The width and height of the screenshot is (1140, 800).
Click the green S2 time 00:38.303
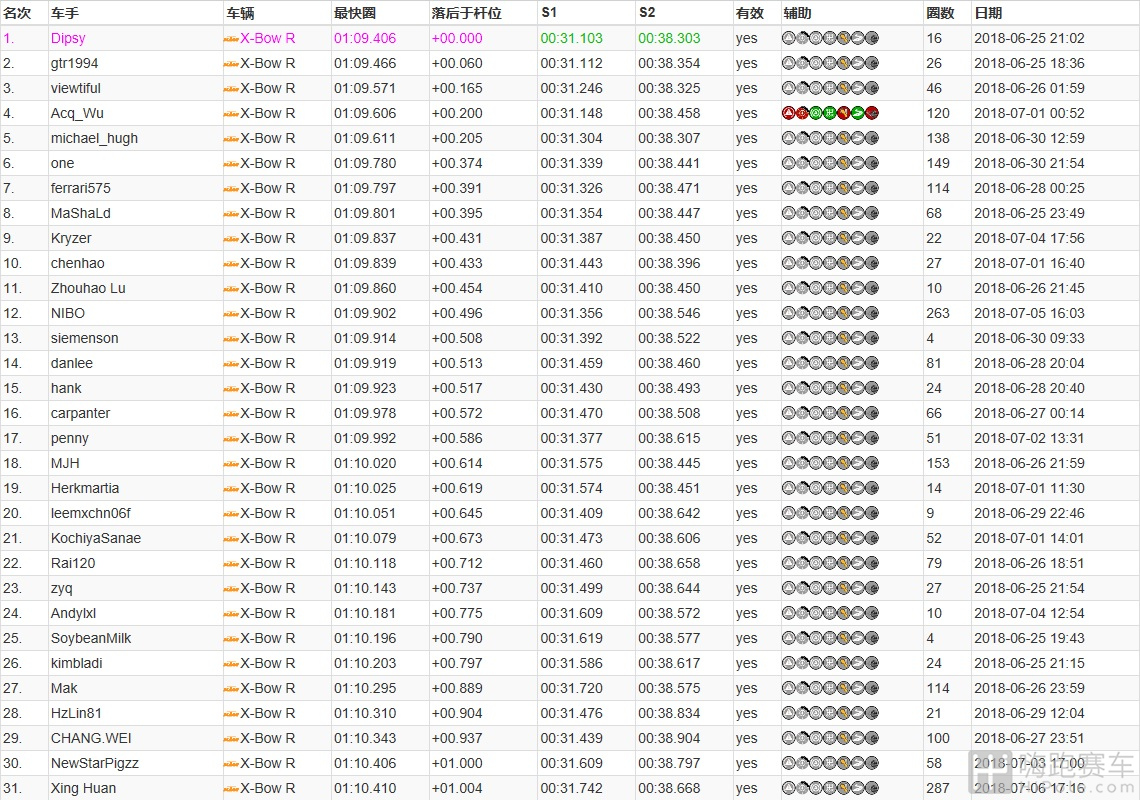670,39
